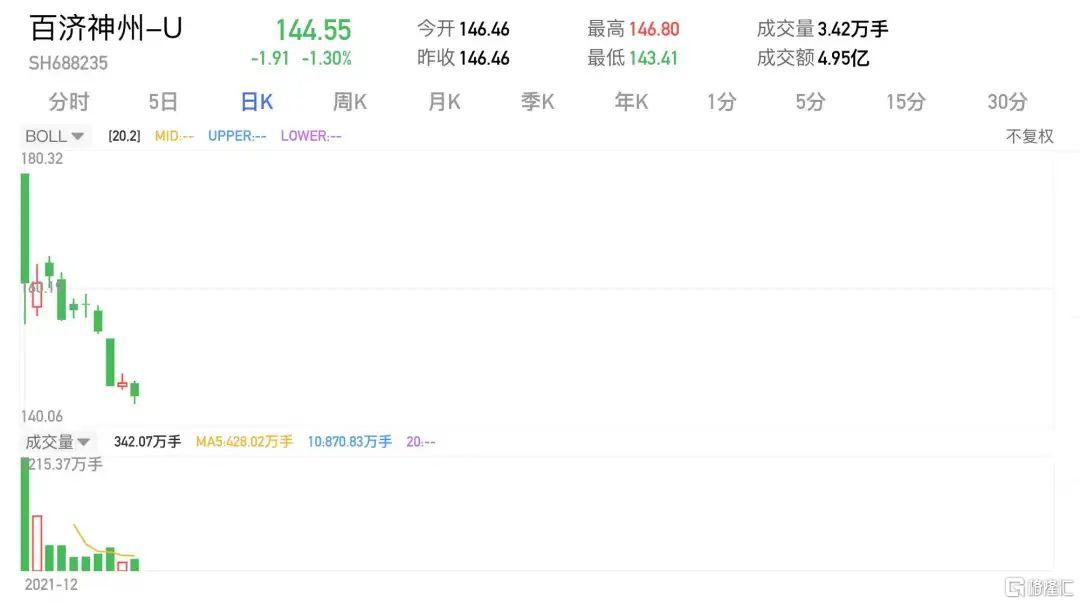Click the MA5:428.02万手 label
Screen dimensions: 1080x604
[244, 441]
